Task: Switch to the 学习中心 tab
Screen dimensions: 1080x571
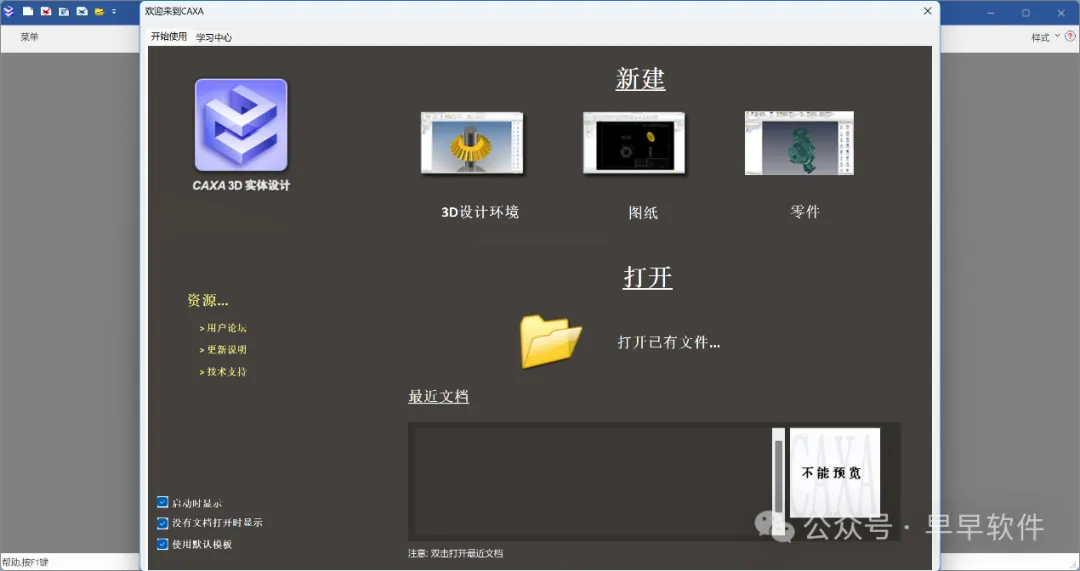Action: click(x=214, y=37)
